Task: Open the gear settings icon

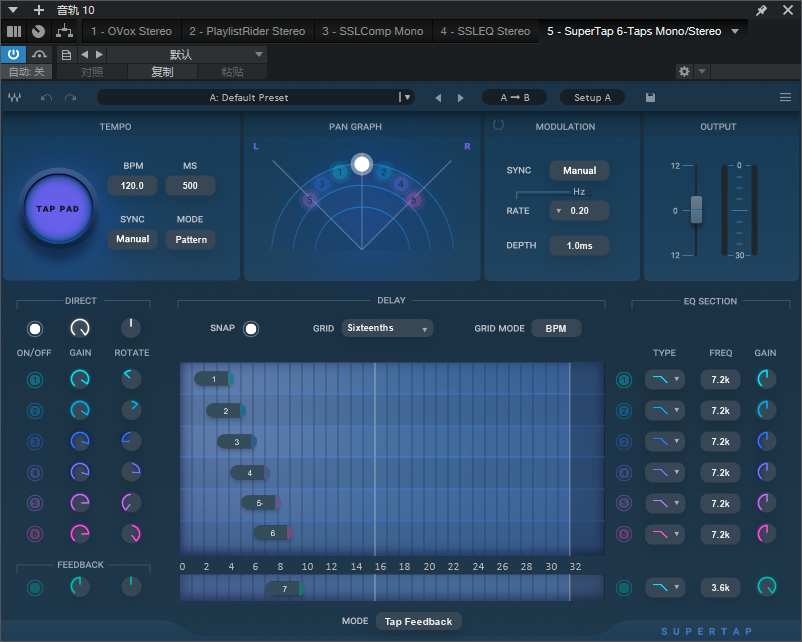Action: [684, 71]
